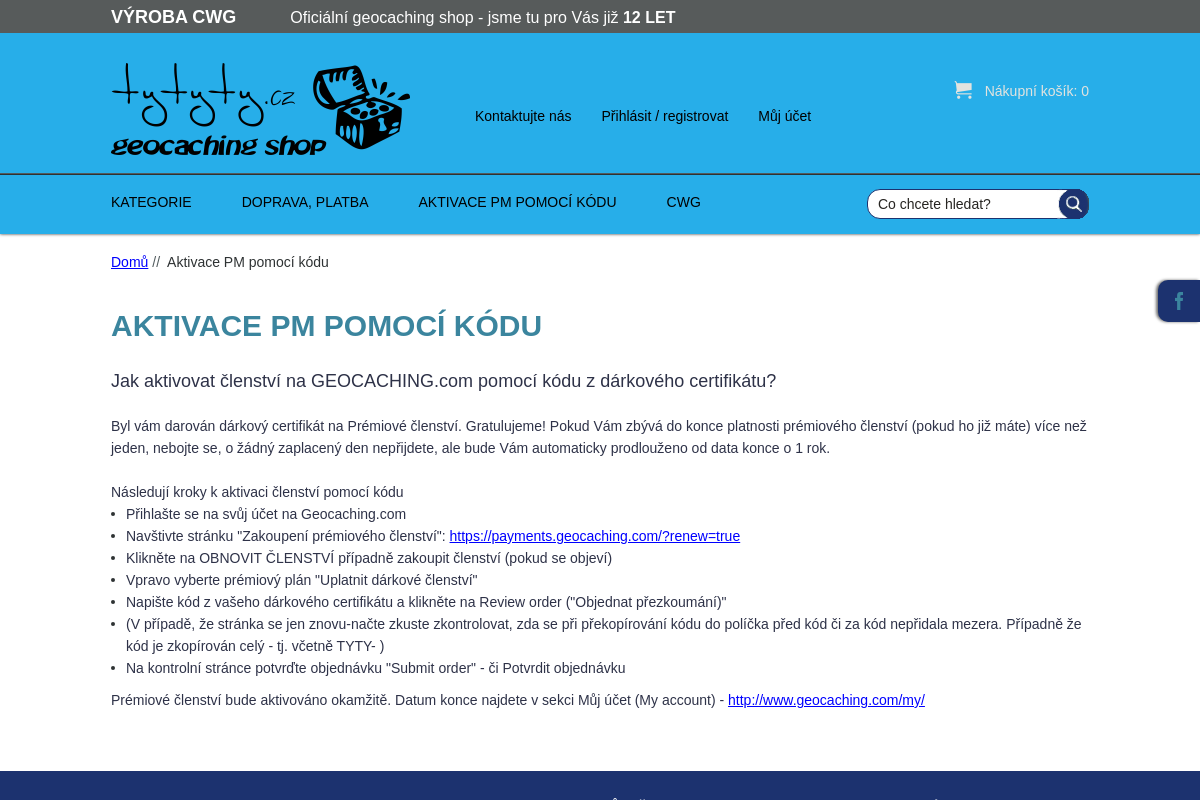The width and height of the screenshot is (1200, 800).
Task: Click the magnifier search button
Action: tap(1073, 204)
